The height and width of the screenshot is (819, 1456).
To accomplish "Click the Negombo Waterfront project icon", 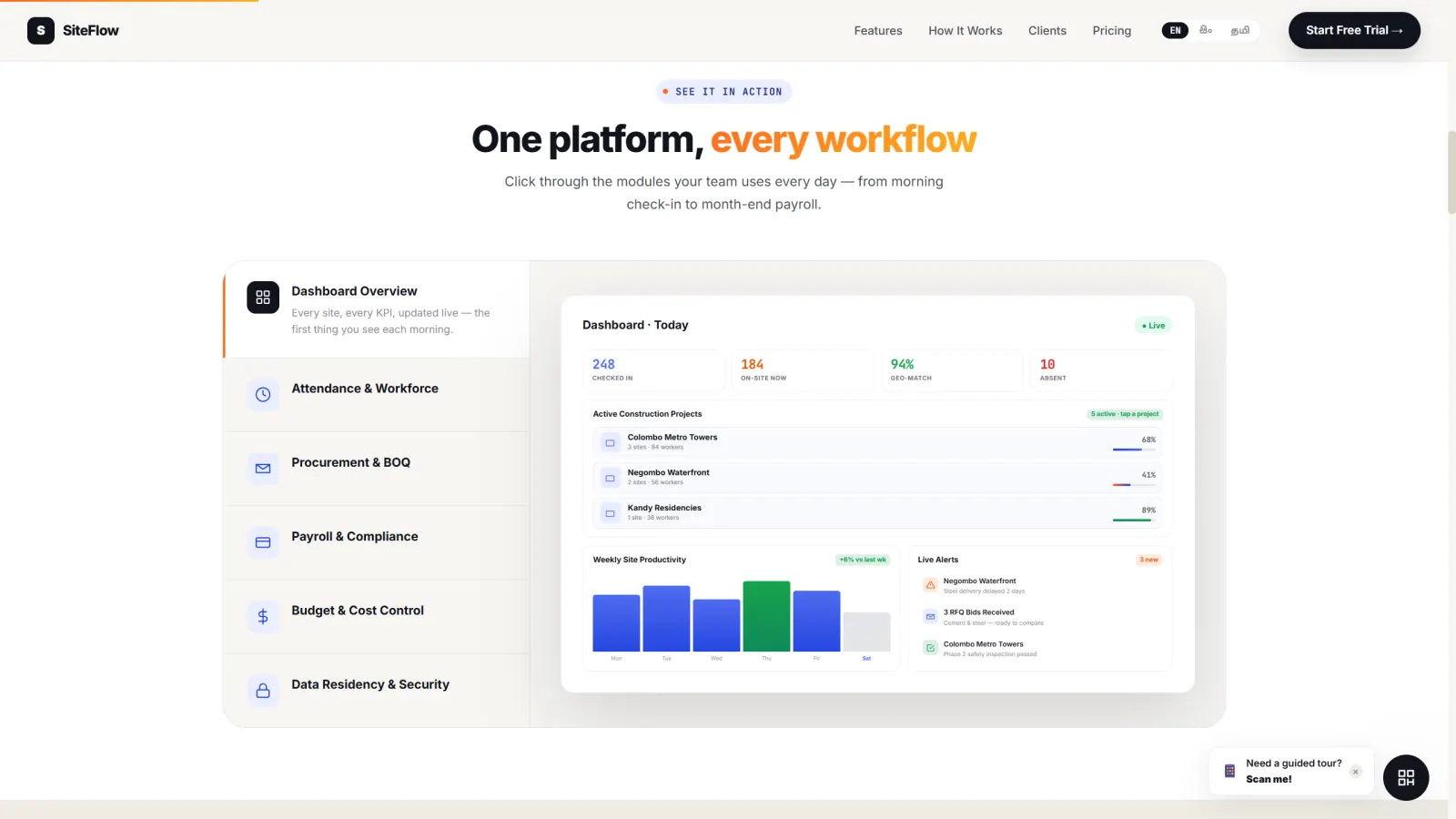I will pyautogui.click(x=610, y=478).
